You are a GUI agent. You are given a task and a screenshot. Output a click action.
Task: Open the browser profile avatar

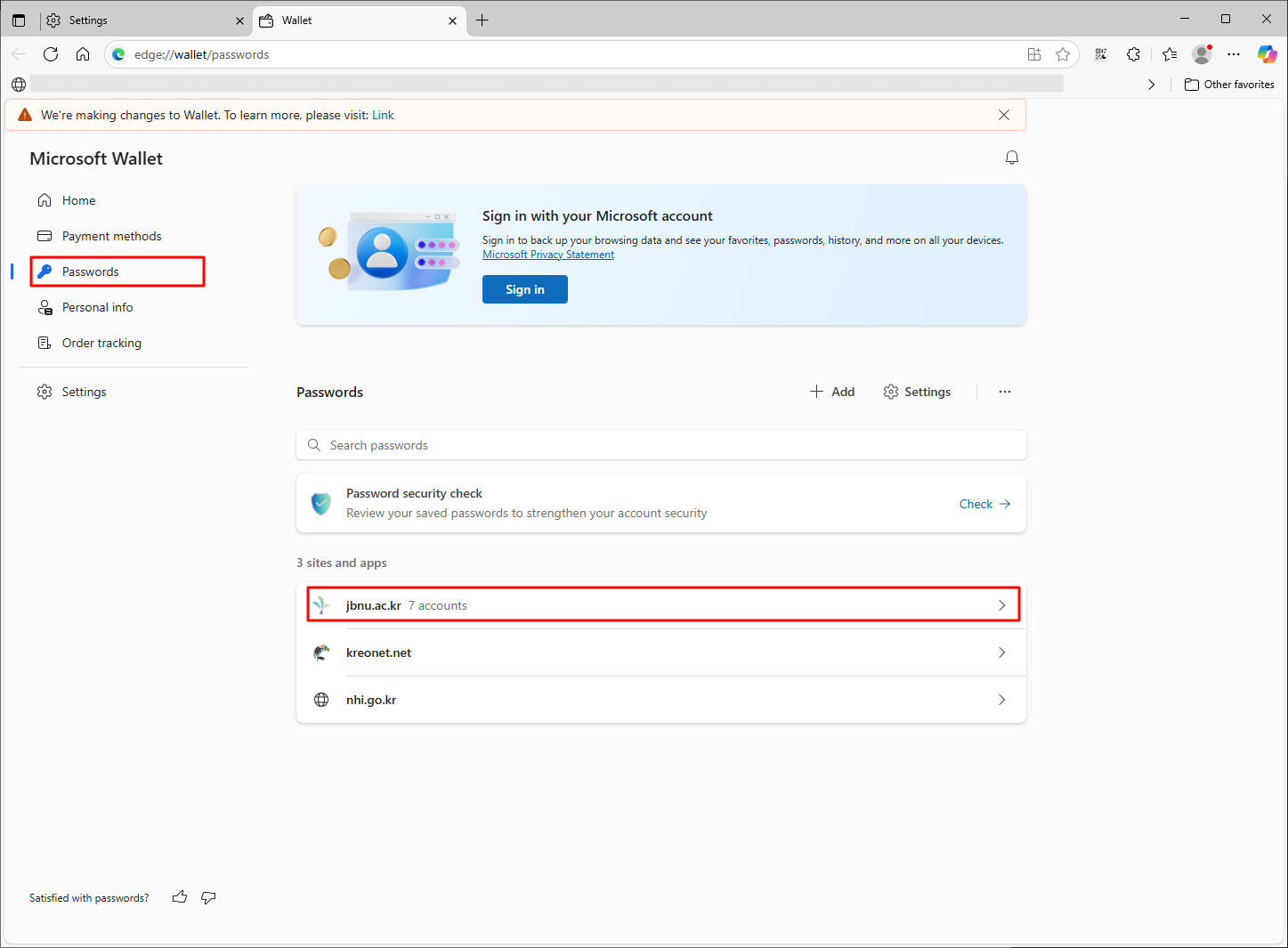1202,54
